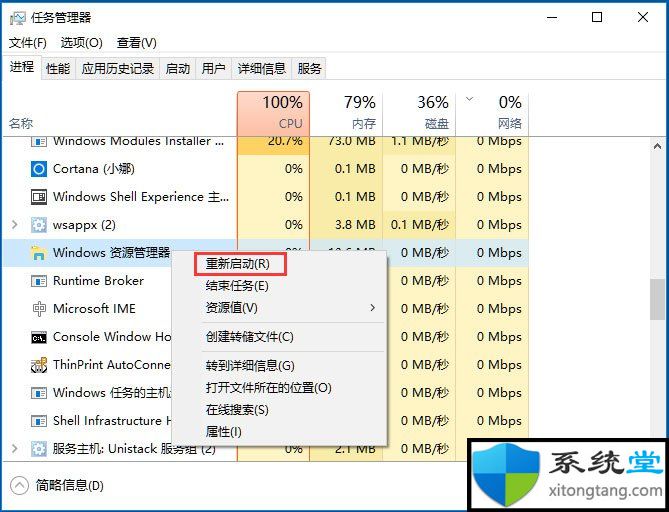Select the Windows 资源管理器 row name
669x512 pixels.
[x=112, y=253]
